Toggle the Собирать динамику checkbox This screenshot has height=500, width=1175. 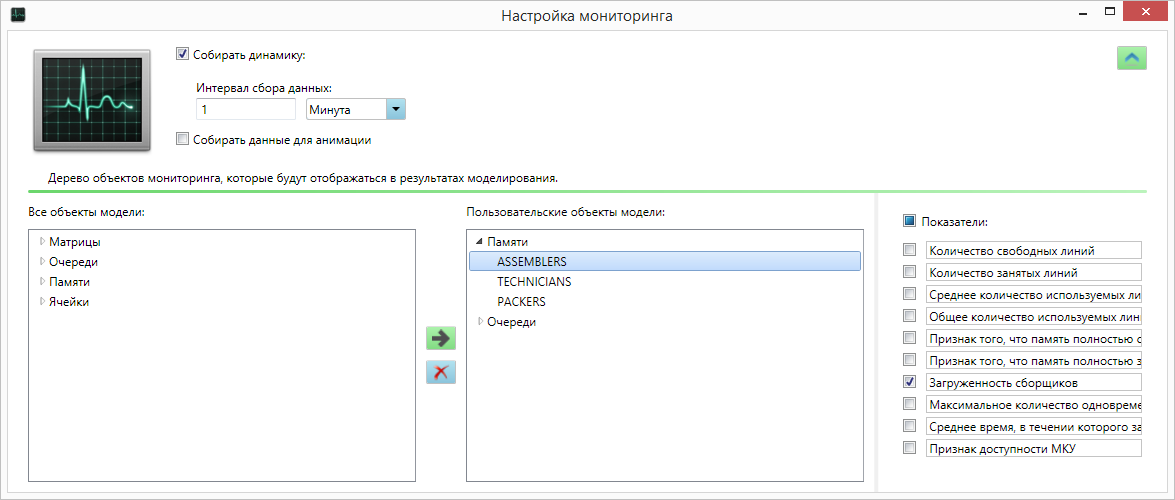pyautogui.click(x=181, y=54)
